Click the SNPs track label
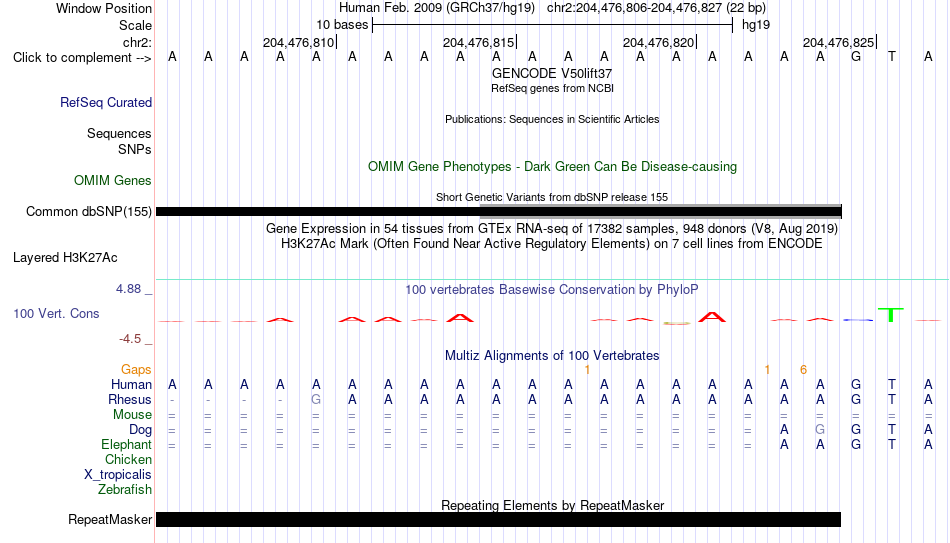The width and height of the screenshot is (950, 543). [x=135, y=149]
